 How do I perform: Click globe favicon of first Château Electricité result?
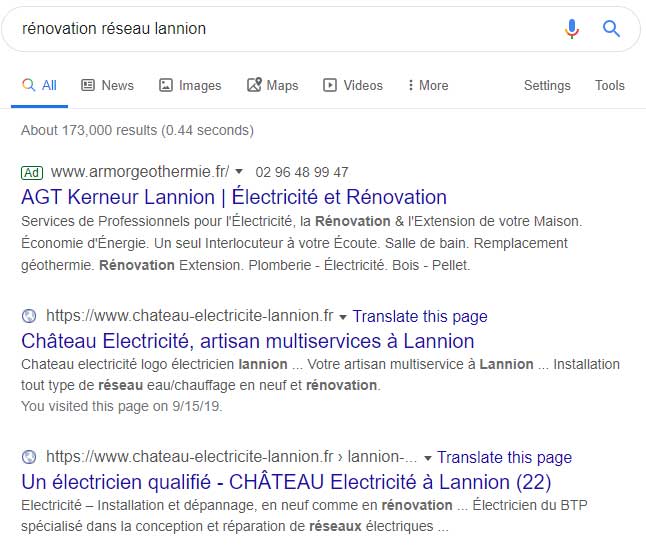(29, 316)
